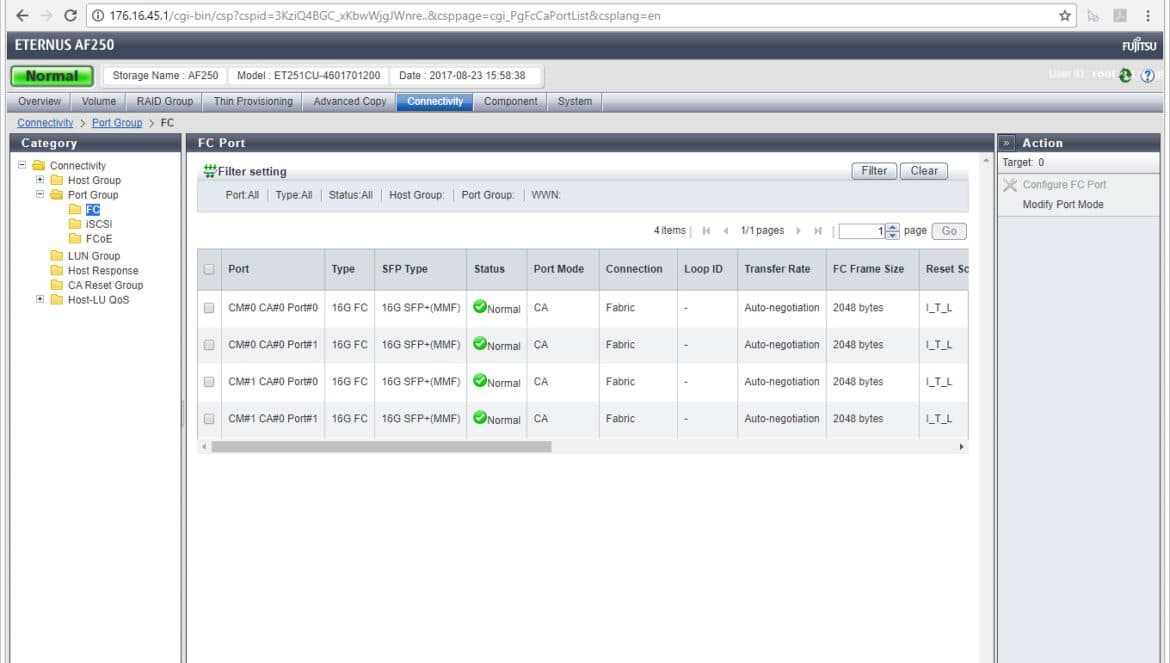Collapse the Connectivity tree root
Image resolution: width=1170 pixels, height=663 pixels.
(x=22, y=165)
